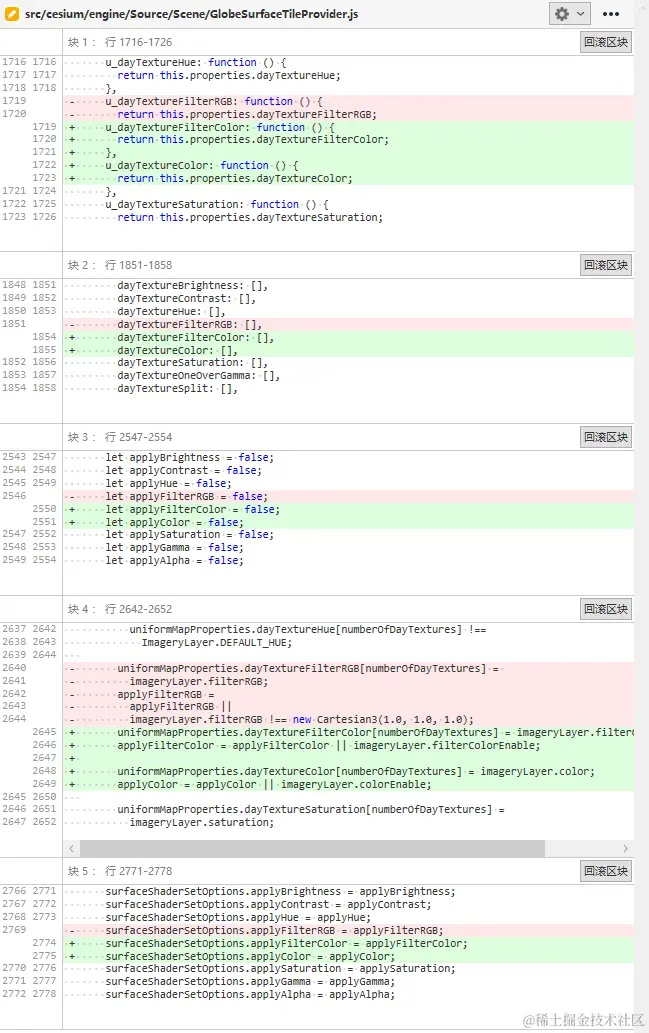This screenshot has width=649, height=1033.
Task: Open the three-dots more options menu
Action: click(x=611, y=14)
